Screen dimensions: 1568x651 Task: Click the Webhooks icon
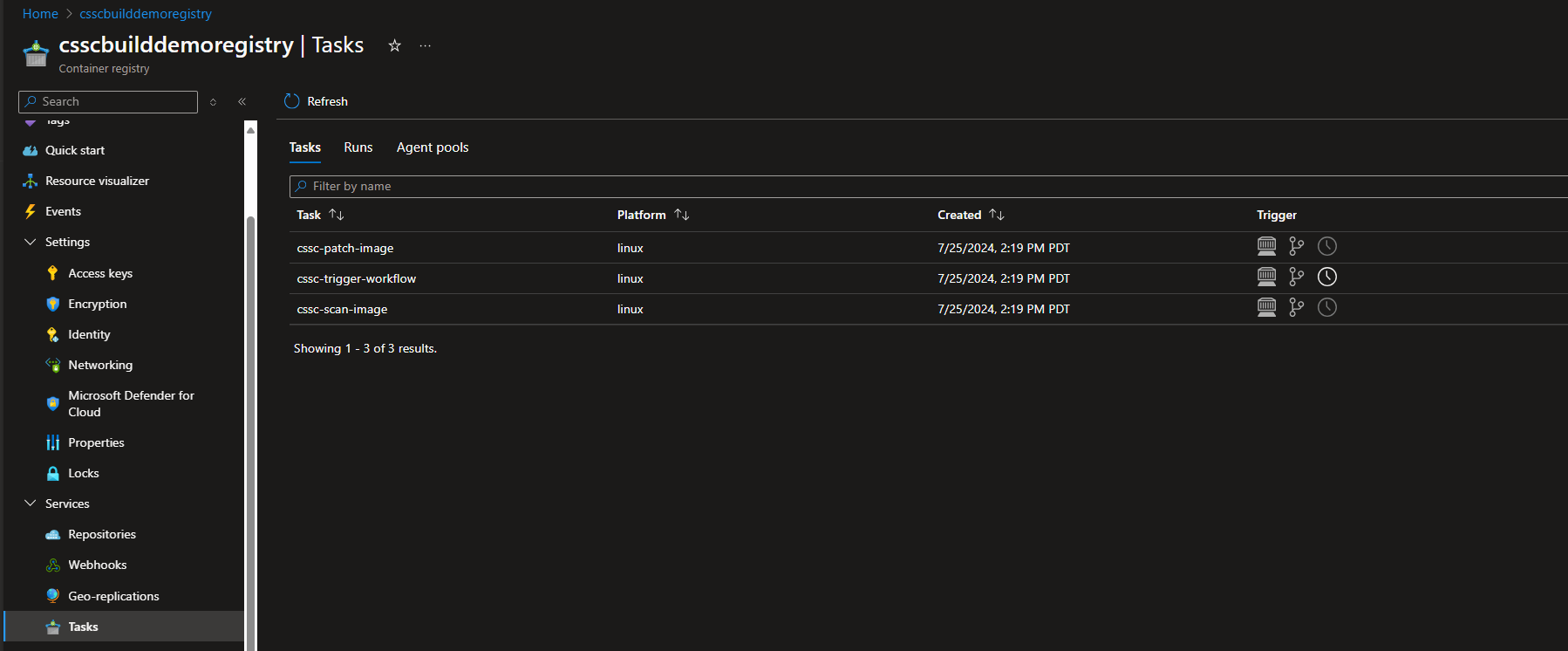(53, 565)
